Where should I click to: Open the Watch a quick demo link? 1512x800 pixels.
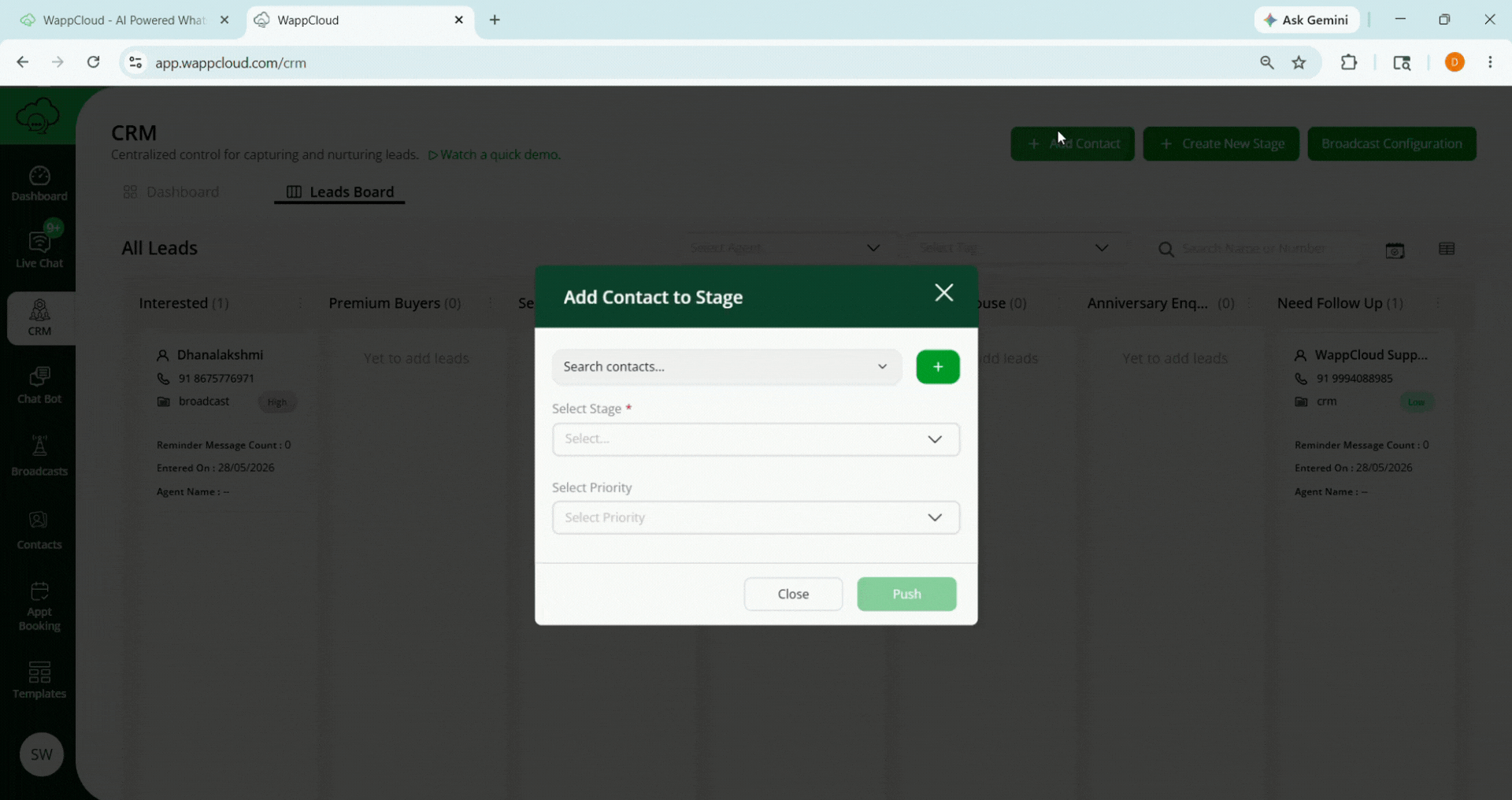click(494, 155)
